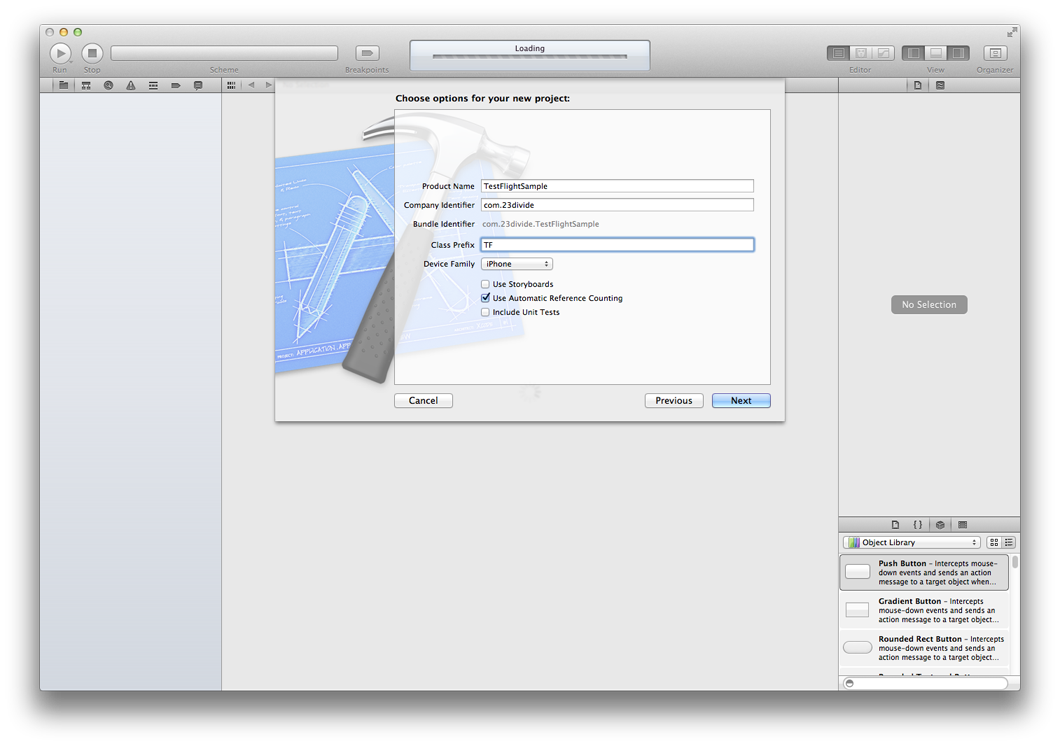Go forward with the jump bar right arrow
Viewport: 1060px width, 746px height.
pos(268,85)
